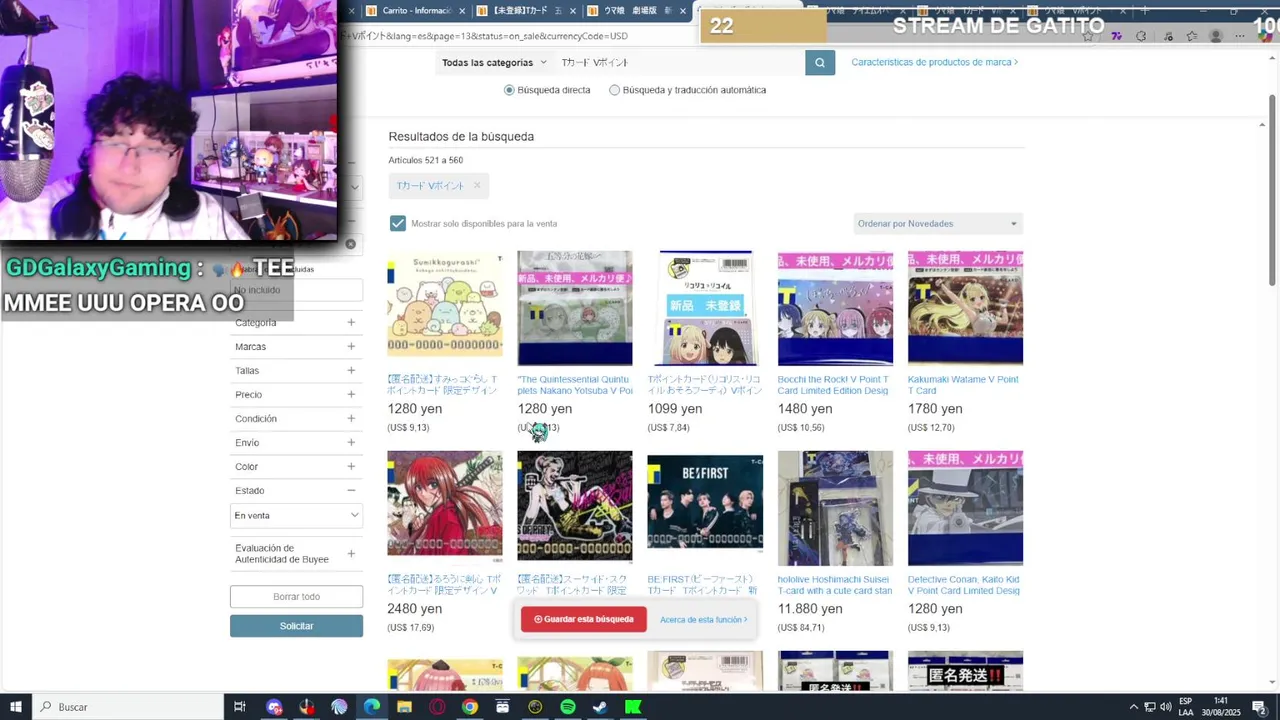Open the Quintessential Quintuplets Nakano Yotsuba link
Image resolution: width=1280 pixels, height=720 pixels.
click(575, 385)
